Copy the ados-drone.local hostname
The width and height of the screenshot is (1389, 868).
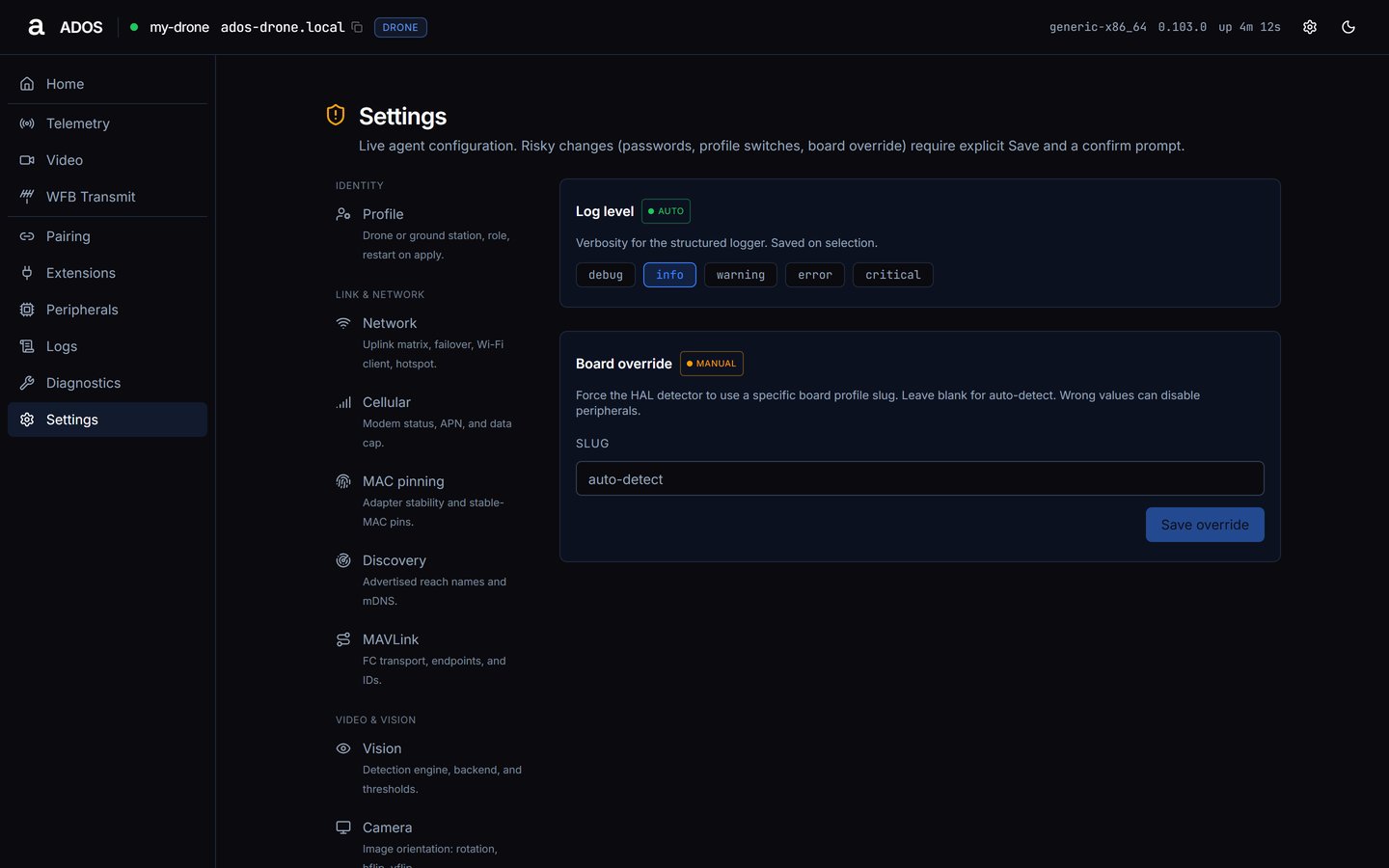357,27
